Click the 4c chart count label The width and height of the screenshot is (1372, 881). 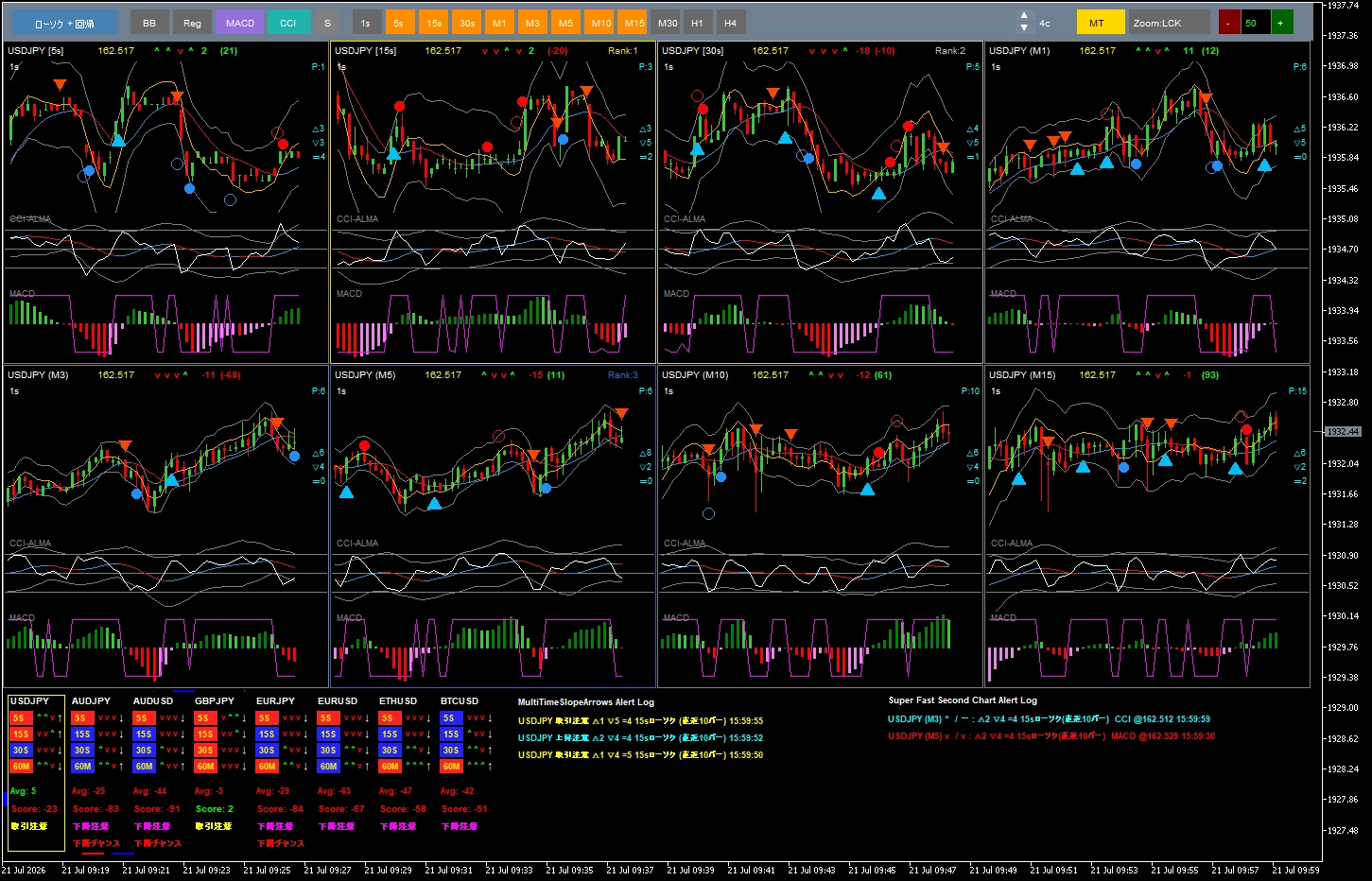tap(1045, 23)
